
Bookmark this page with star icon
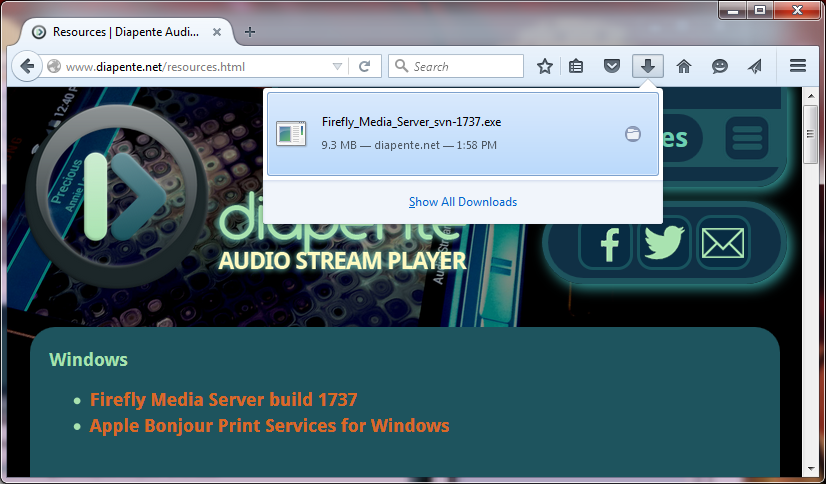[x=545, y=67]
